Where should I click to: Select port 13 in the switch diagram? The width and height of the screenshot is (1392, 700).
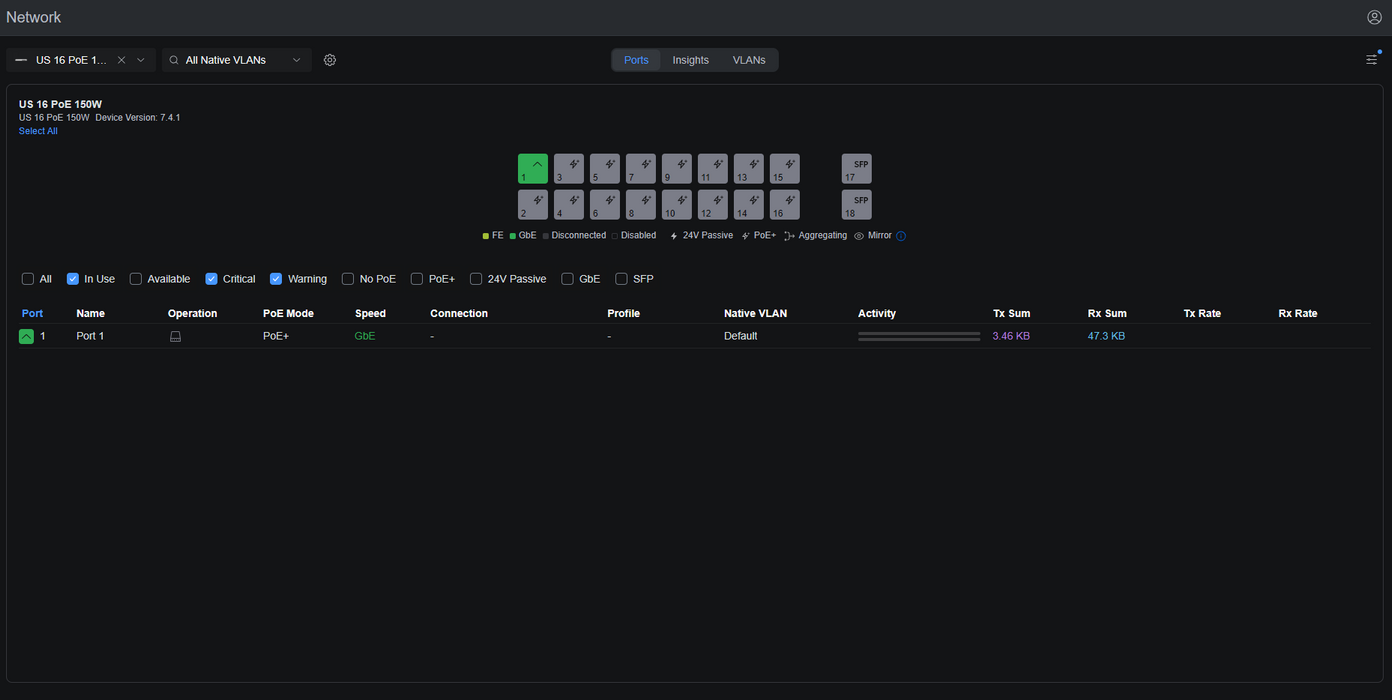749,169
